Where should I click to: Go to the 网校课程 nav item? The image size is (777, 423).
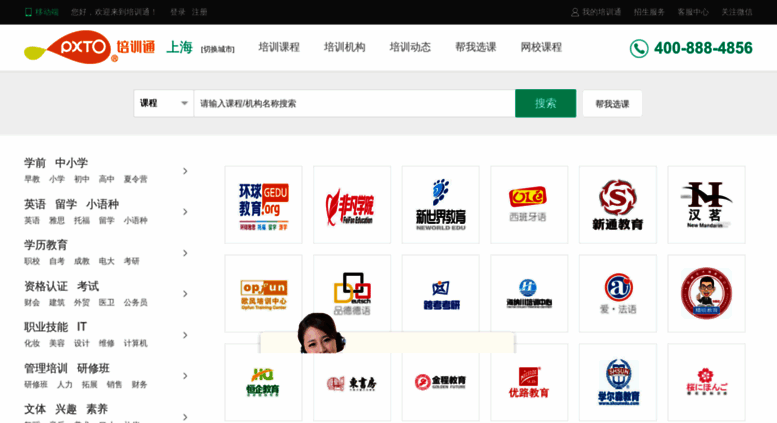(x=541, y=47)
